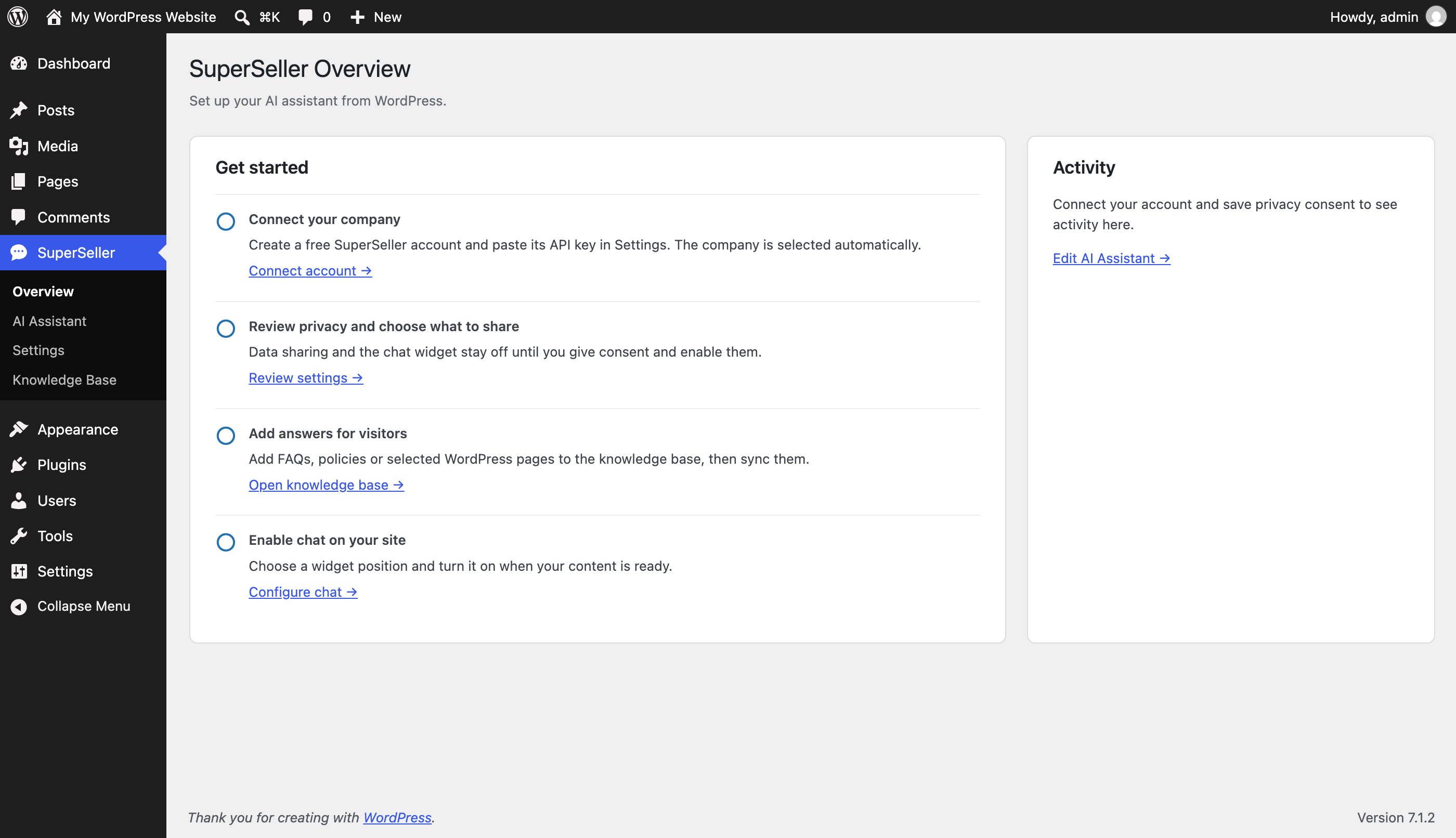Click the Media icon in sidebar

[x=18, y=146]
